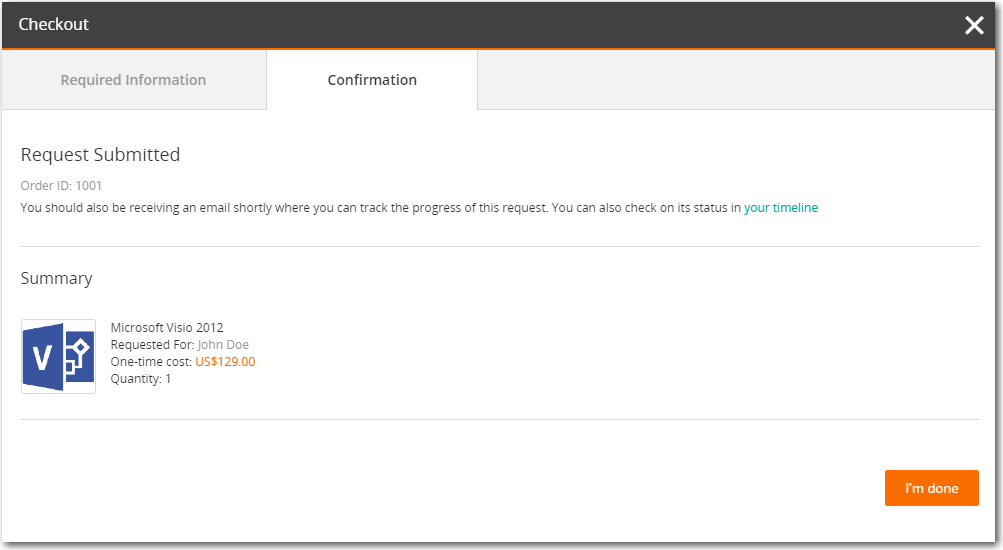Click the divider line above Summary
The image size is (1003, 550).
(500, 246)
